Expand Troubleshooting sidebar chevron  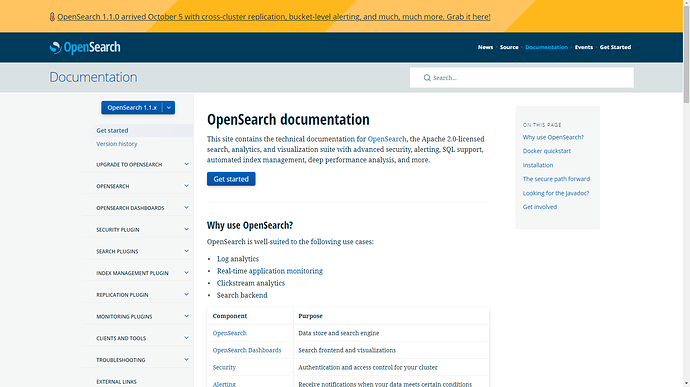[186, 360]
